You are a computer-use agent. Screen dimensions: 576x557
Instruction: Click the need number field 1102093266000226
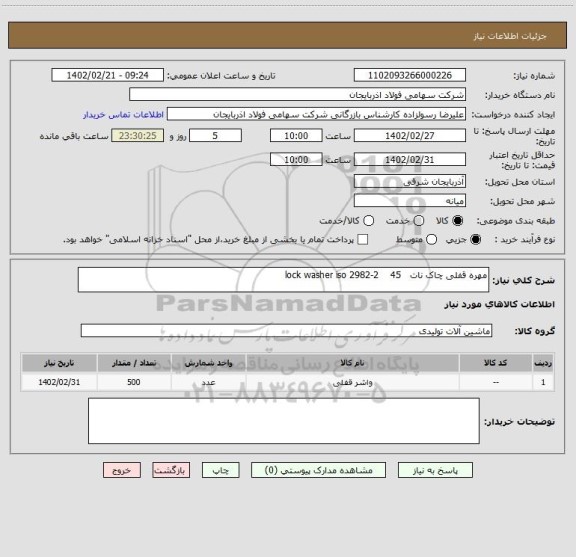[410, 75]
